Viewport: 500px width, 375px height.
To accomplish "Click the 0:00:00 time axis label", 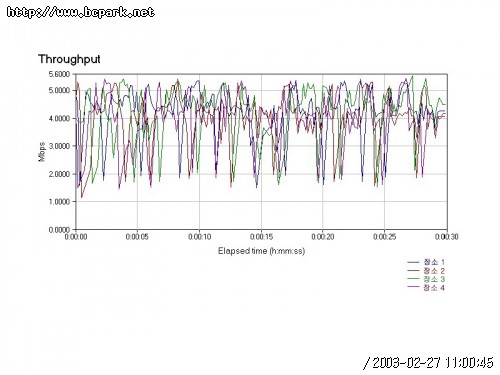I will 76,237.
